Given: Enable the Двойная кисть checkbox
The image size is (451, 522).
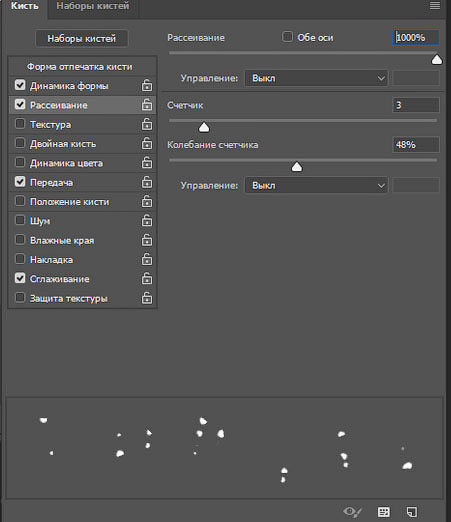Looking at the screenshot, I should (x=20, y=143).
